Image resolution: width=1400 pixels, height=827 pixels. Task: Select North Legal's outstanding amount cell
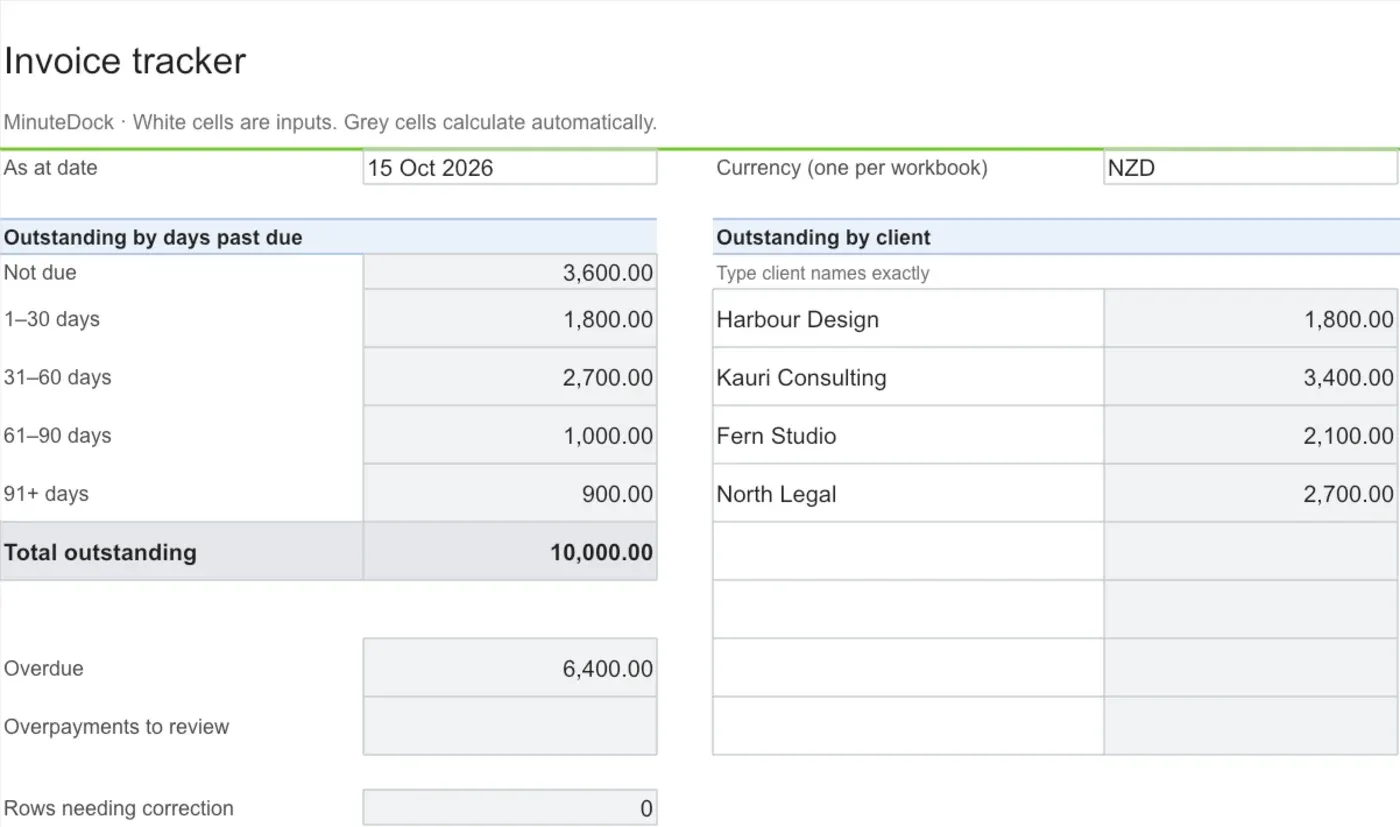[1251, 493]
